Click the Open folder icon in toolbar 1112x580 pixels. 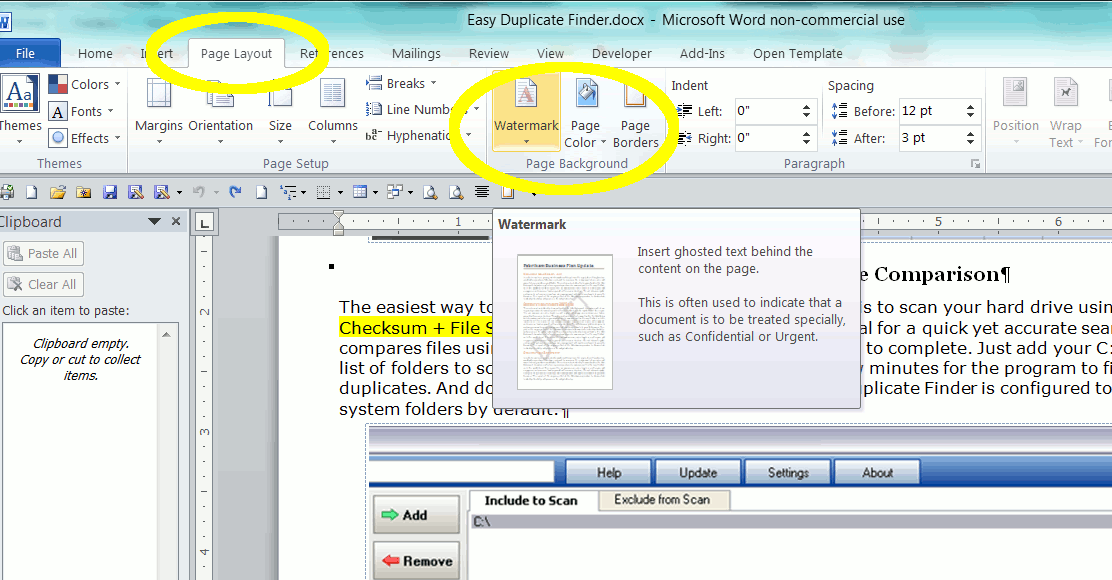point(58,191)
